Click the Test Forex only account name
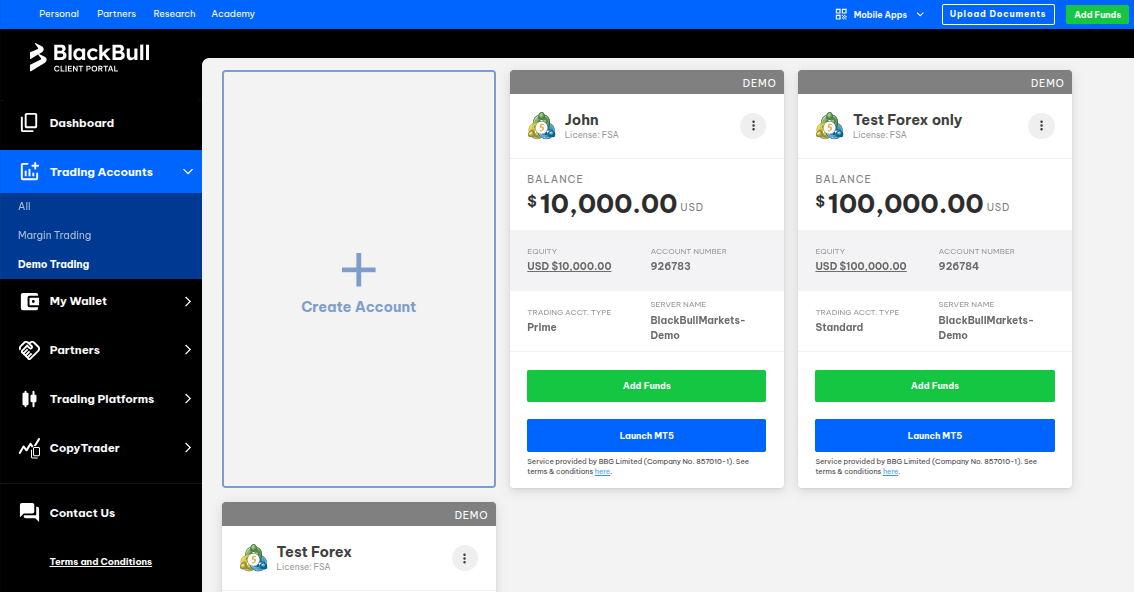 pos(907,120)
